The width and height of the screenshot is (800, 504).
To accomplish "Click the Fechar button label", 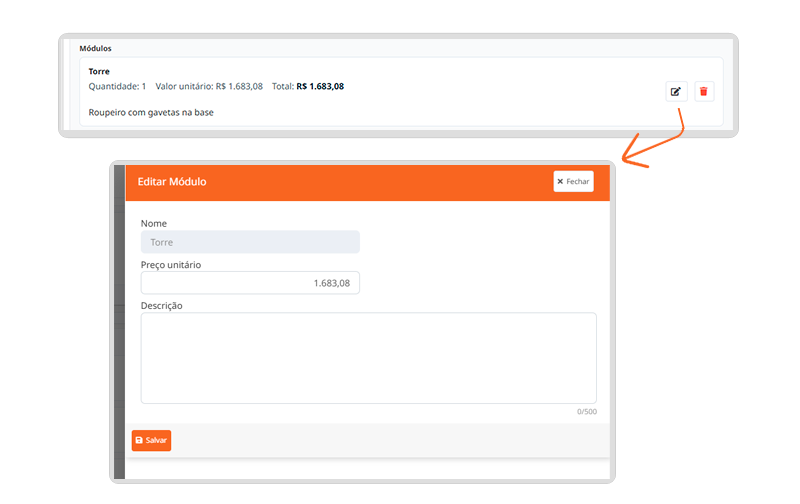I will [578, 182].
